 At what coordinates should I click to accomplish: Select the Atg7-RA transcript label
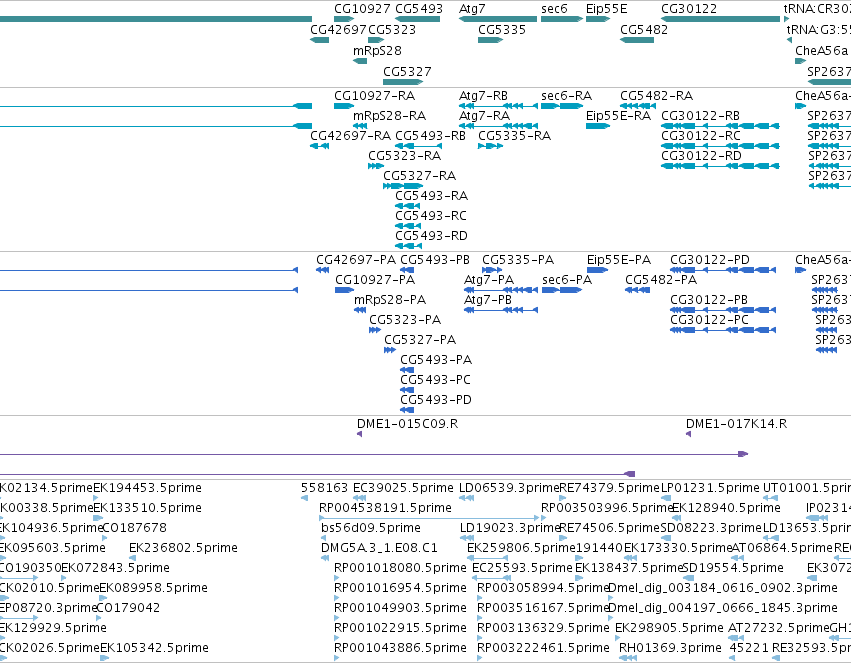484,116
